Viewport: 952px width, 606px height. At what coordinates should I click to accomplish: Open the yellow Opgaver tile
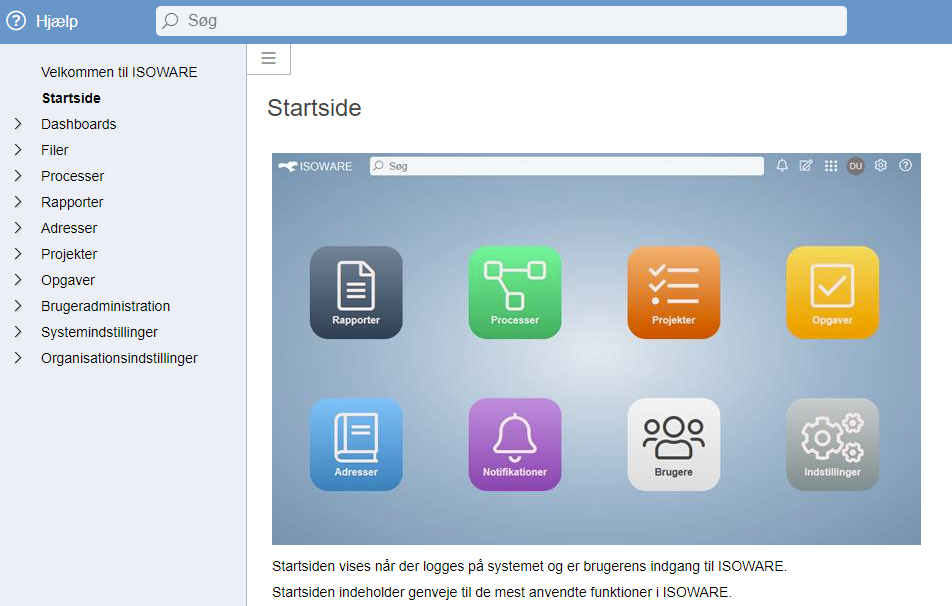click(832, 293)
